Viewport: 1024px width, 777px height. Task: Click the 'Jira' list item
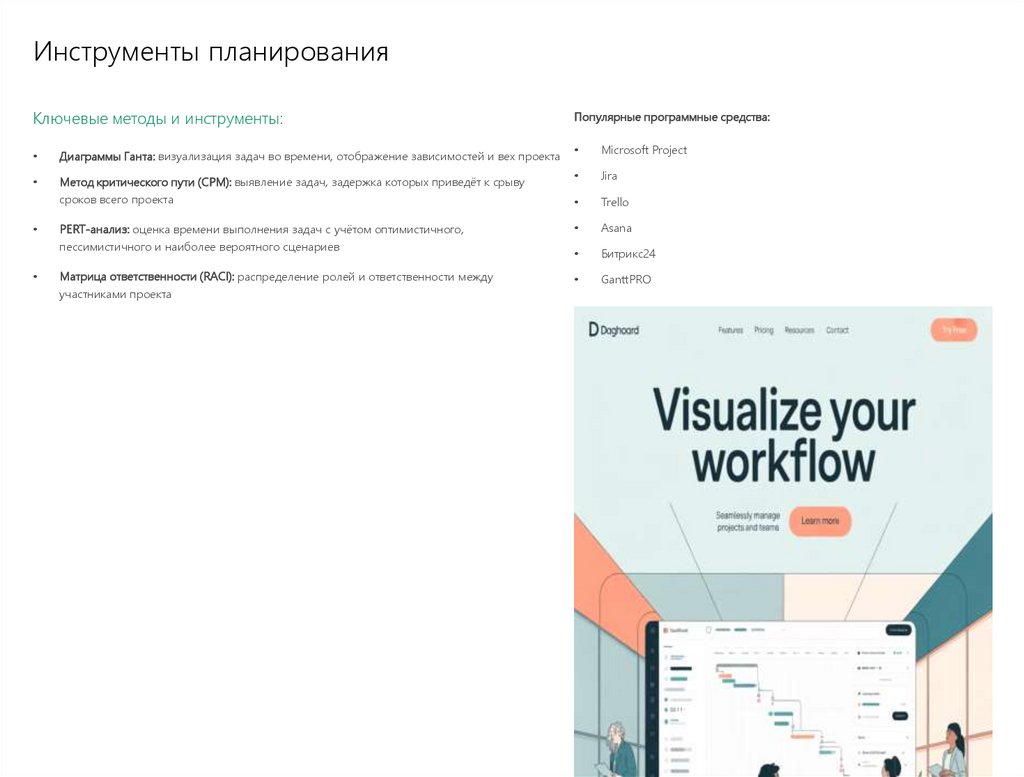[x=609, y=176]
